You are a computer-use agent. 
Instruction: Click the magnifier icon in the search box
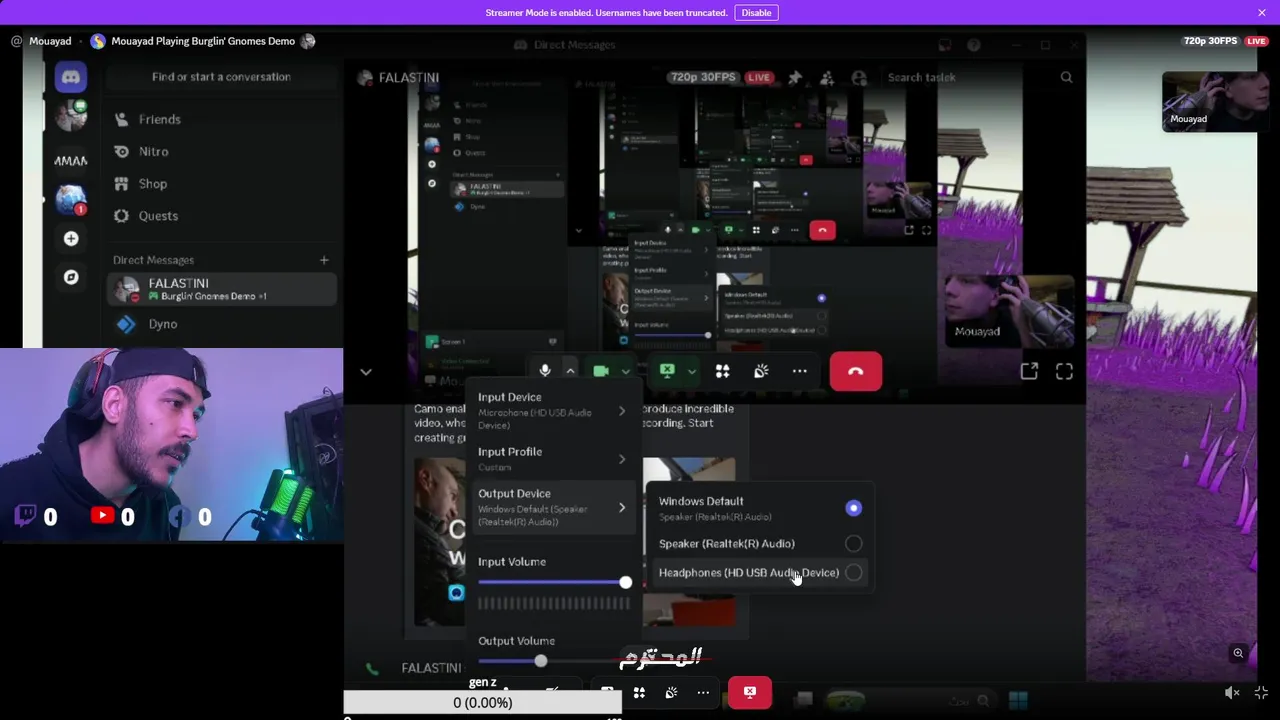(1066, 77)
